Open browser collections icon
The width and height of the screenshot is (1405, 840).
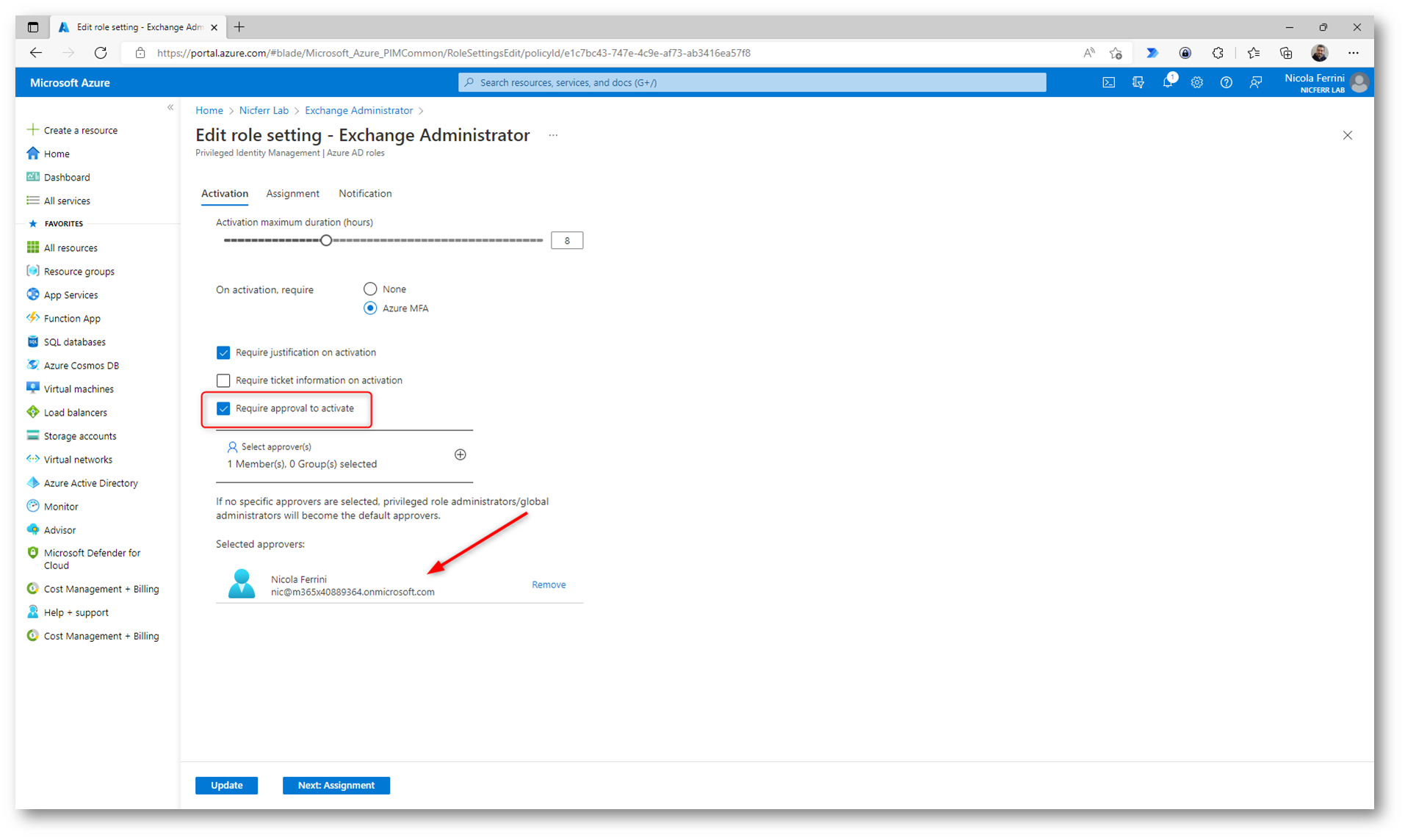click(1285, 53)
